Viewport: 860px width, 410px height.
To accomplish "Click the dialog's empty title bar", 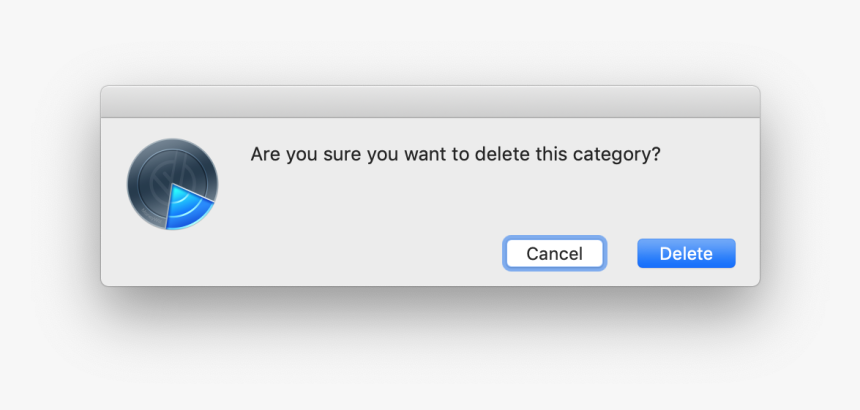I will tap(430, 101).
